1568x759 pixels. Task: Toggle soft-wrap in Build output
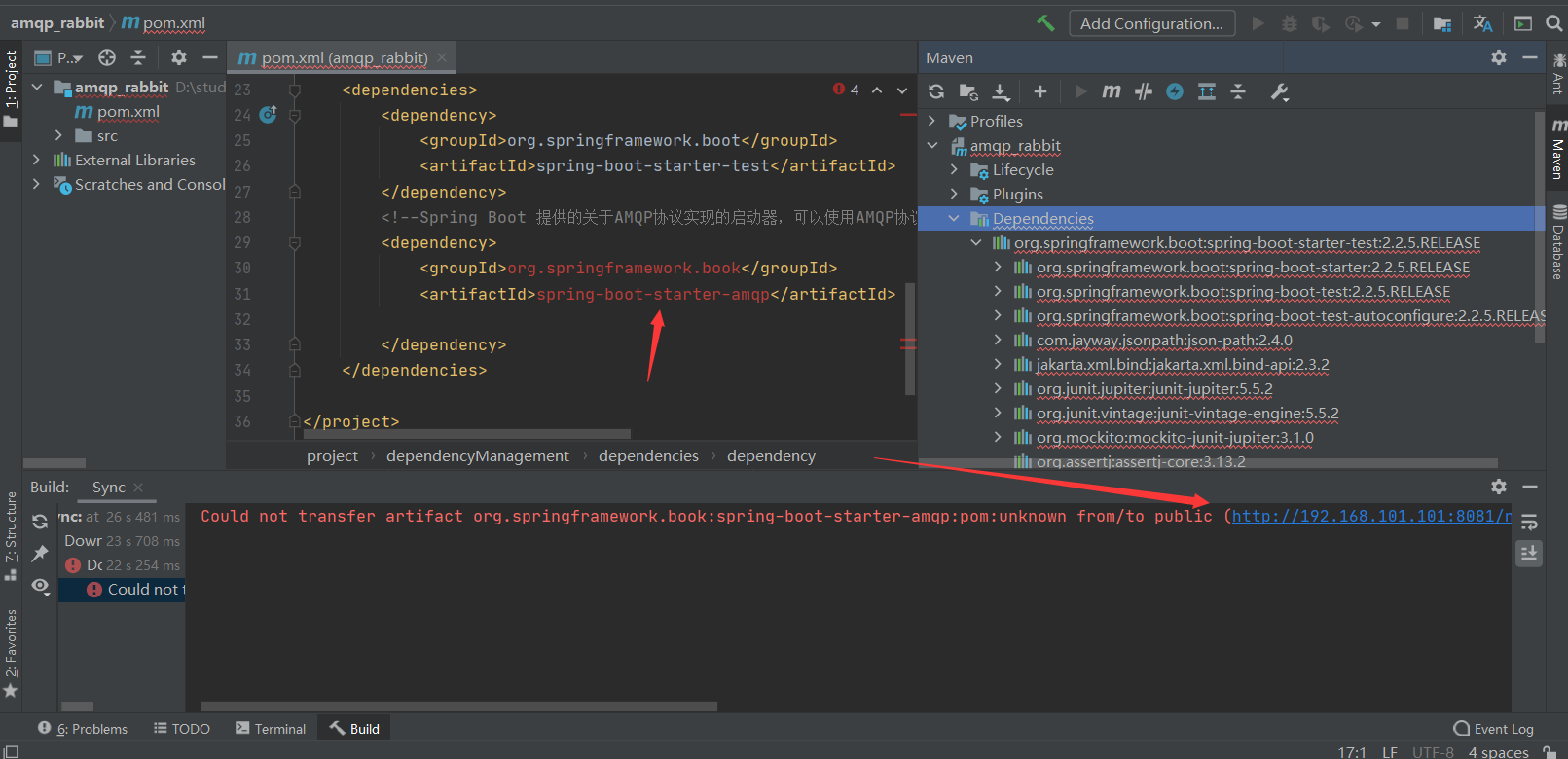(x=1529, y=523)
